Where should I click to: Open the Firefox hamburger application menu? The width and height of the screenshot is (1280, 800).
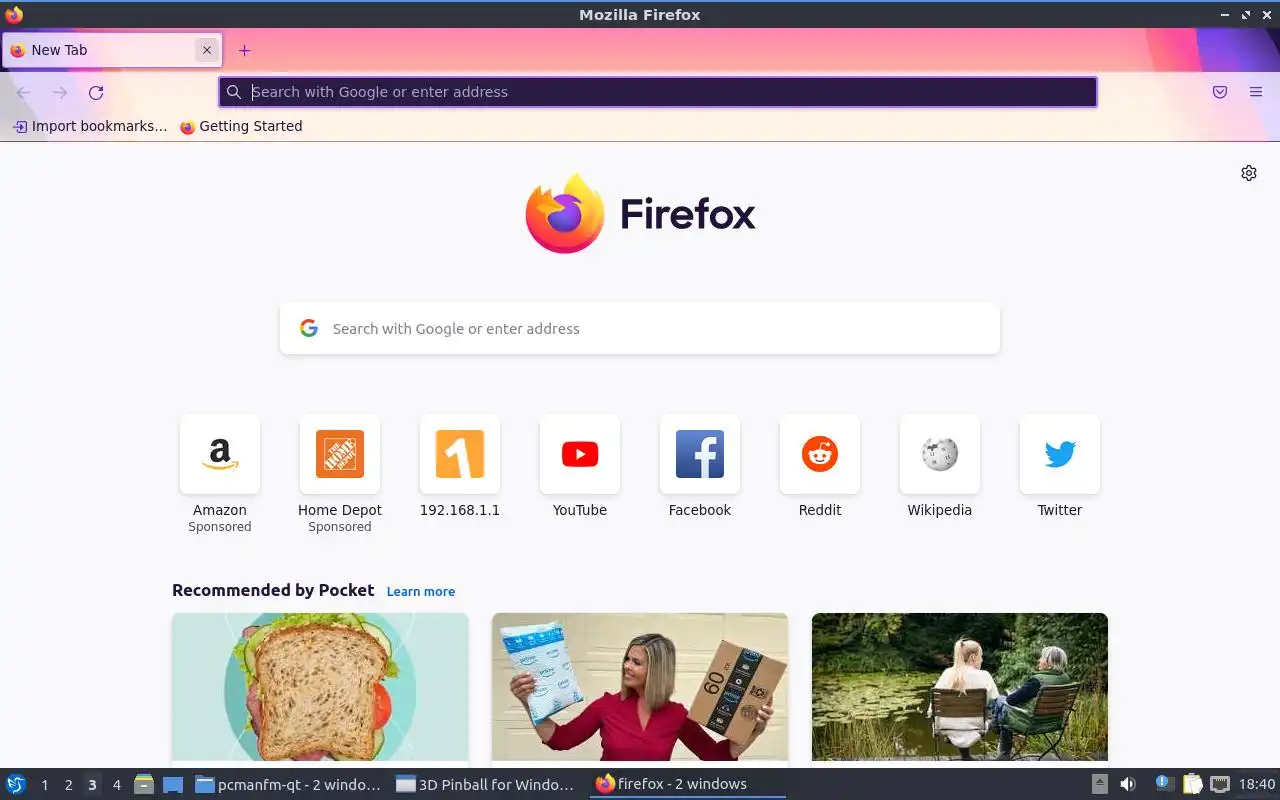point(1256,92)
